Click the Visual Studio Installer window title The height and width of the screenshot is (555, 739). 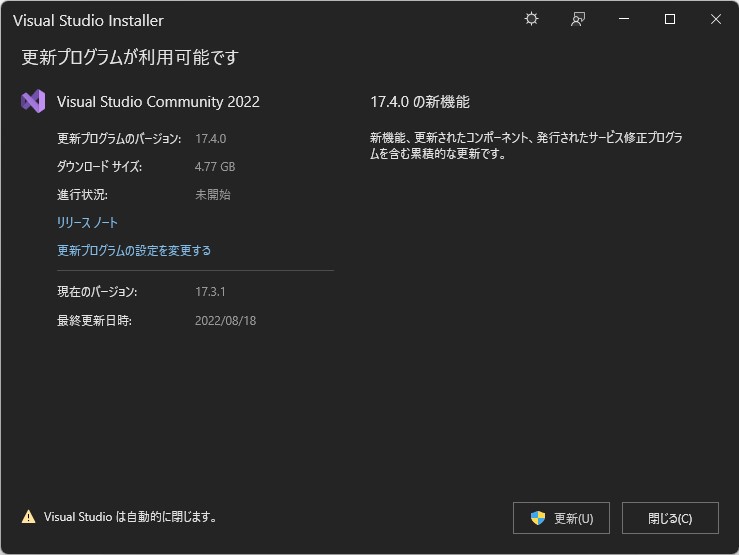pos(88,20)
